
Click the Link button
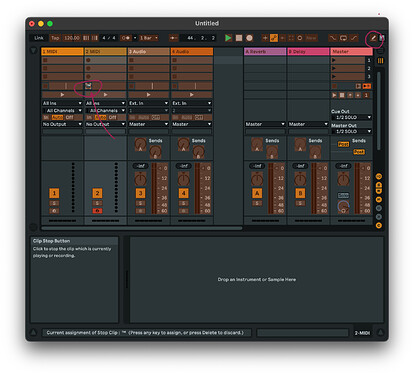tap(39, 38)
